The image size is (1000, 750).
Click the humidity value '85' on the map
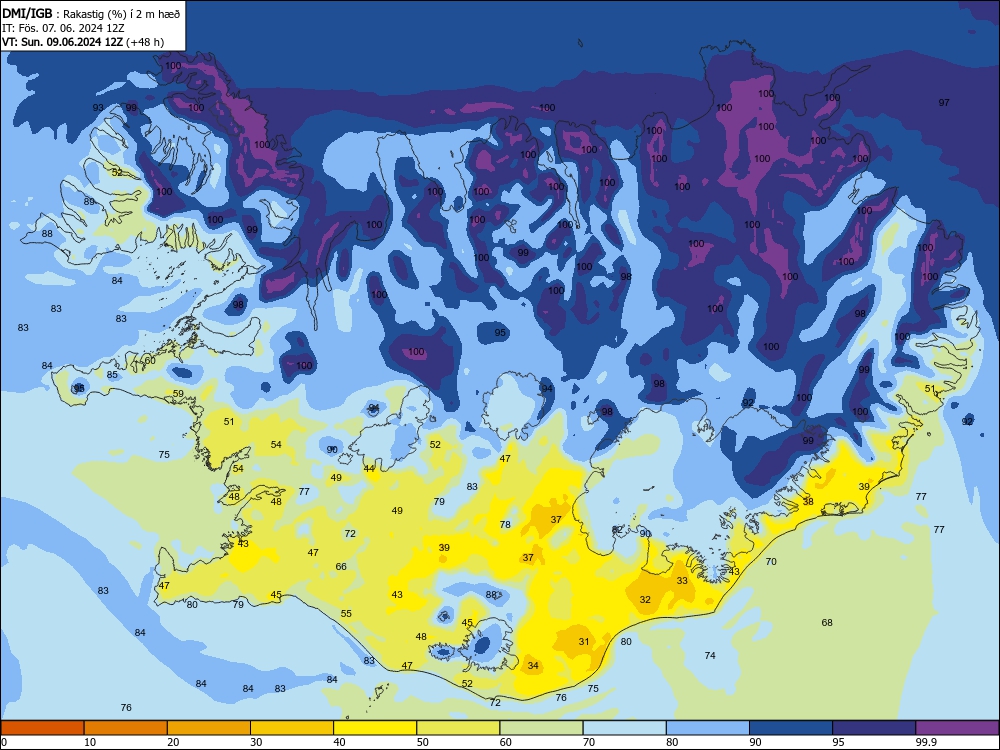tap(112, 374)
